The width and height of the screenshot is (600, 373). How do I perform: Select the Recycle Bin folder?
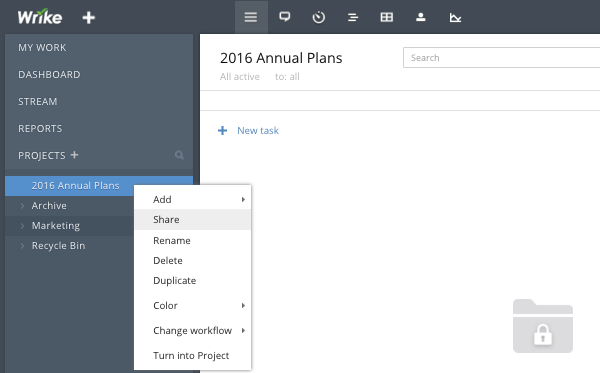pos(58,246)
